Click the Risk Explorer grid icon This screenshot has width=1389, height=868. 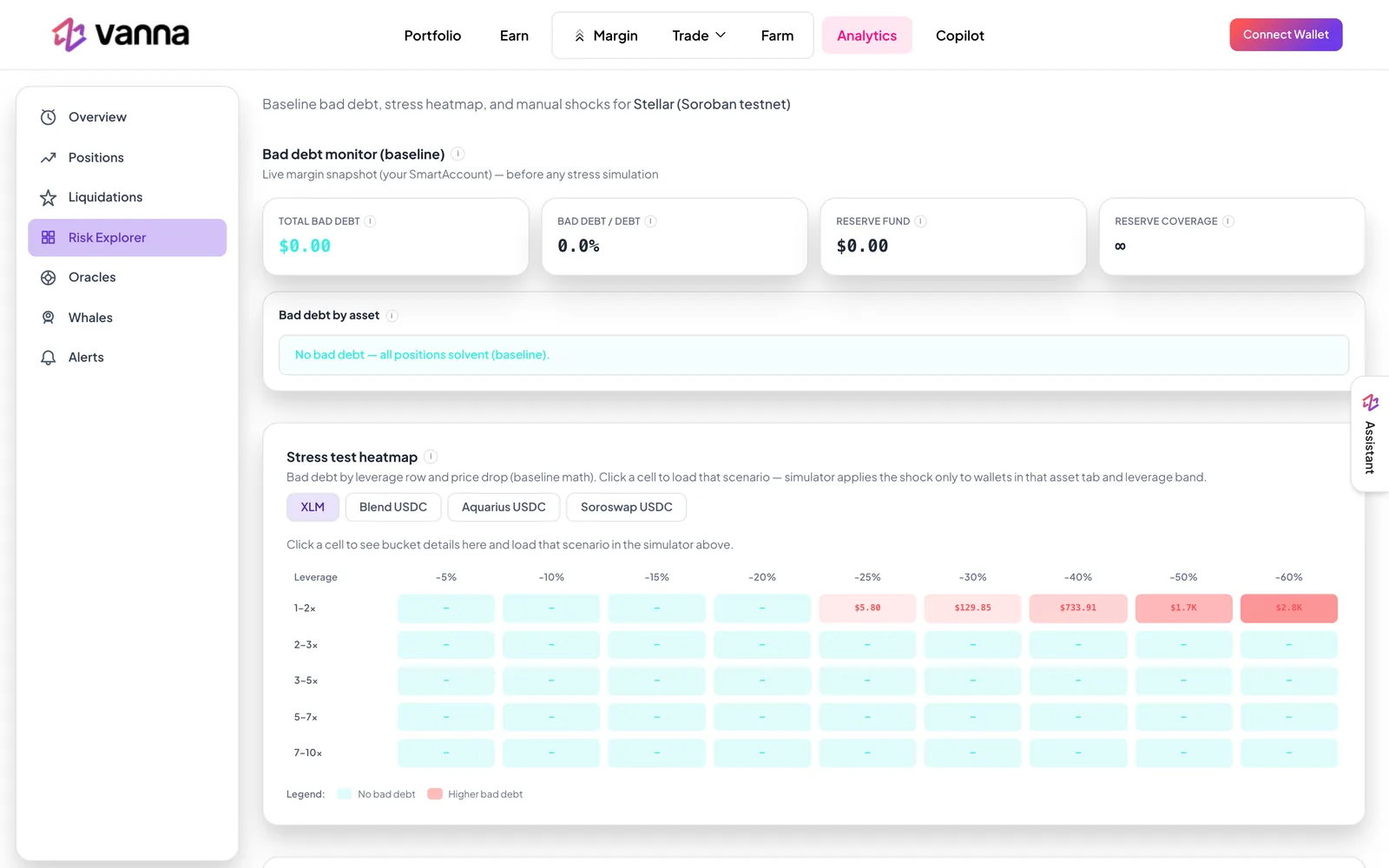[x=49, y=237]
